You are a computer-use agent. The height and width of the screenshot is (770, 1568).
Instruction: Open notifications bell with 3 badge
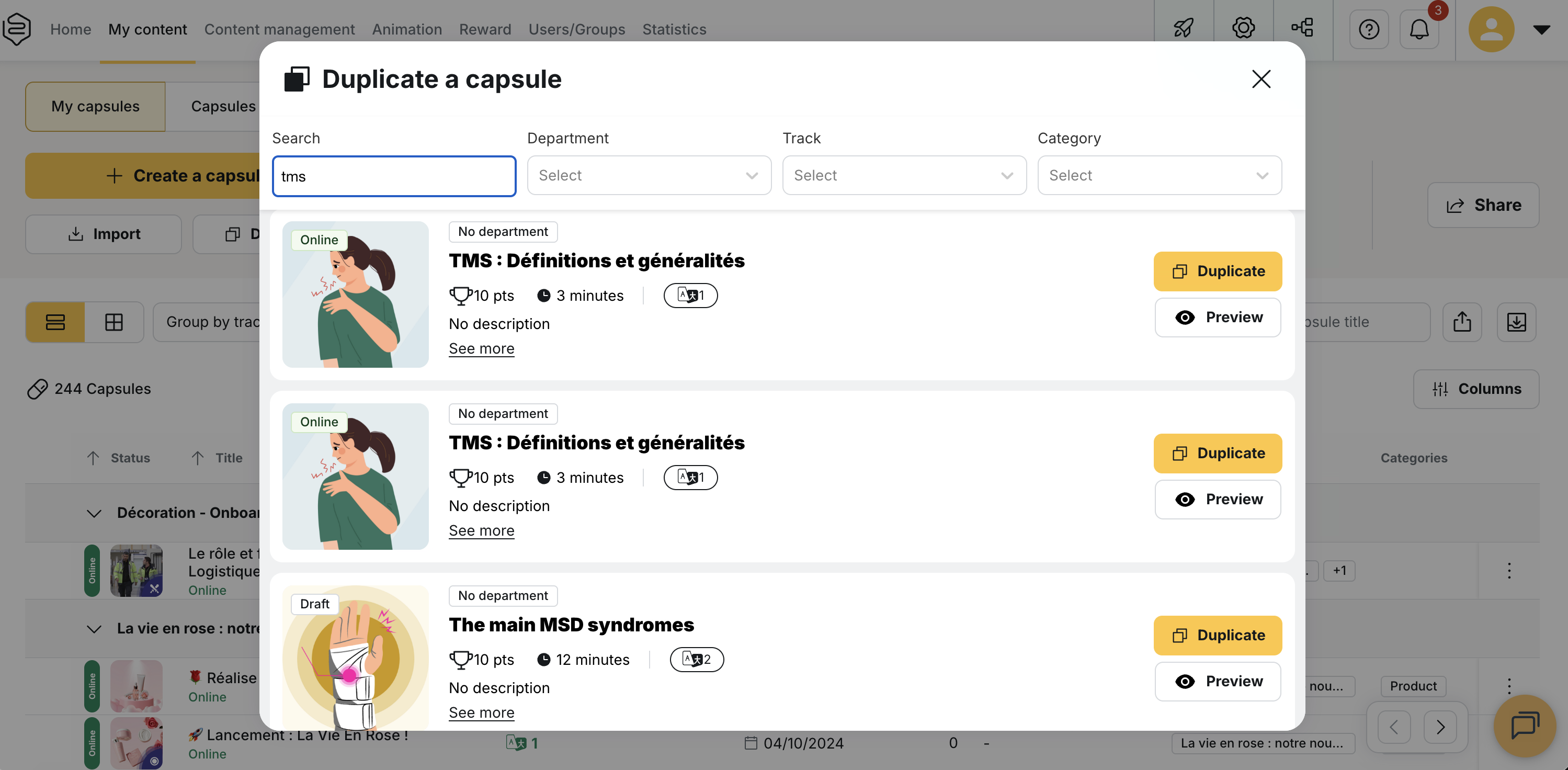(x=1419, y=29)
